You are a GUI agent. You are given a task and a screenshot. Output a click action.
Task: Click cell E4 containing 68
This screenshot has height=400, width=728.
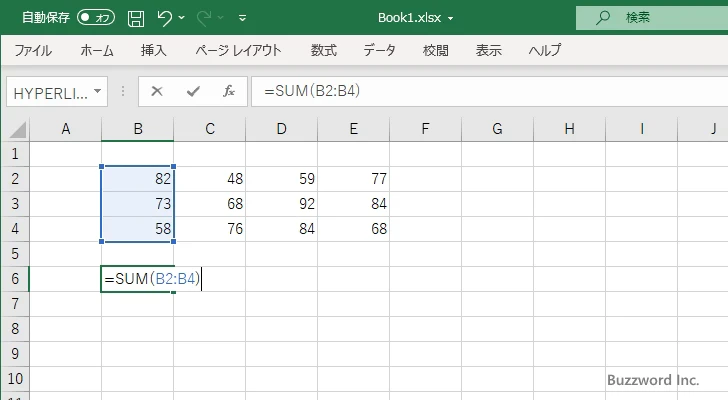pyautogui.click(x=354, y=229)
